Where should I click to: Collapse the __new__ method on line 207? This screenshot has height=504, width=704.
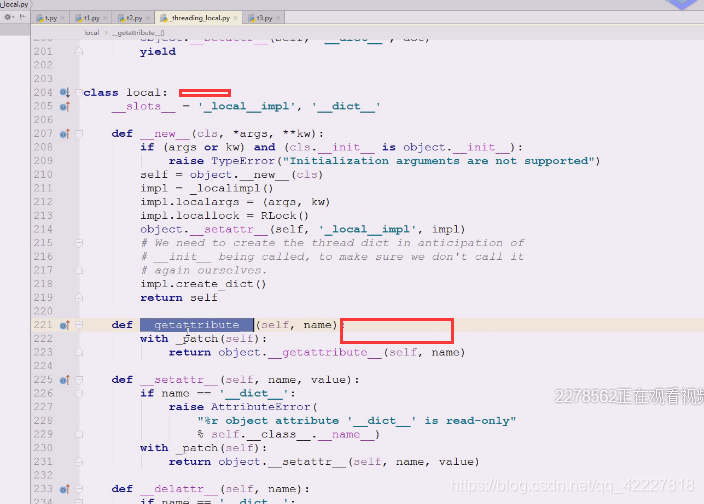pos(79,134)
